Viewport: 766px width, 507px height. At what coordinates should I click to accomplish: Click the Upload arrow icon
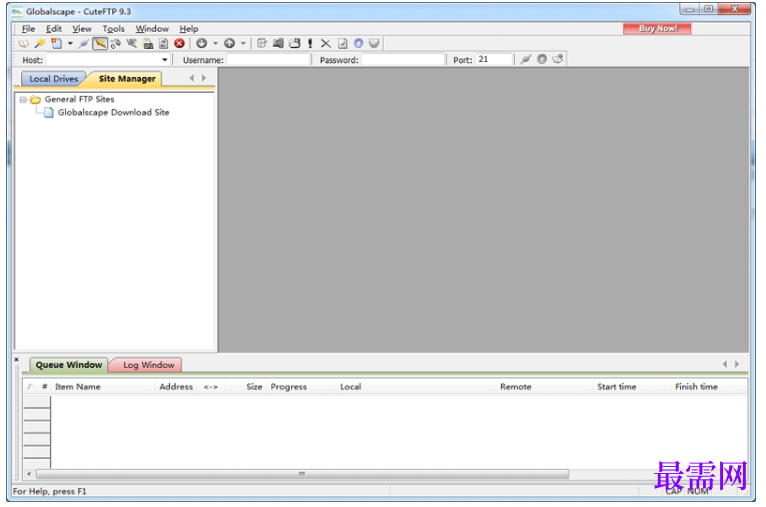point(230,43)
